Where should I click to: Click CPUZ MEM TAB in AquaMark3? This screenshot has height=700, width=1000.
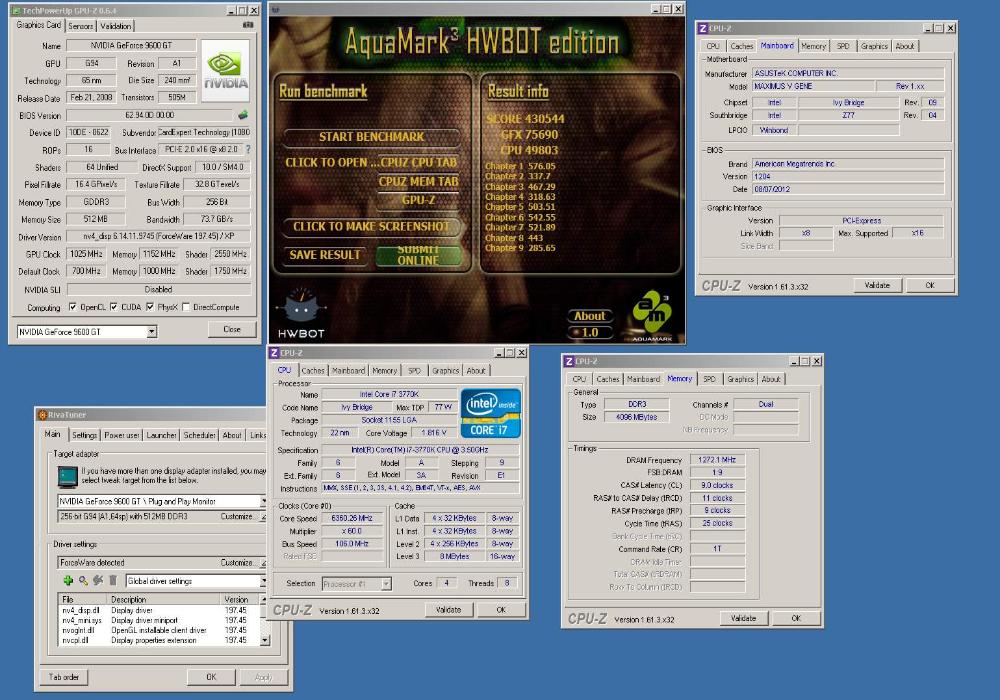click(418, 182)
